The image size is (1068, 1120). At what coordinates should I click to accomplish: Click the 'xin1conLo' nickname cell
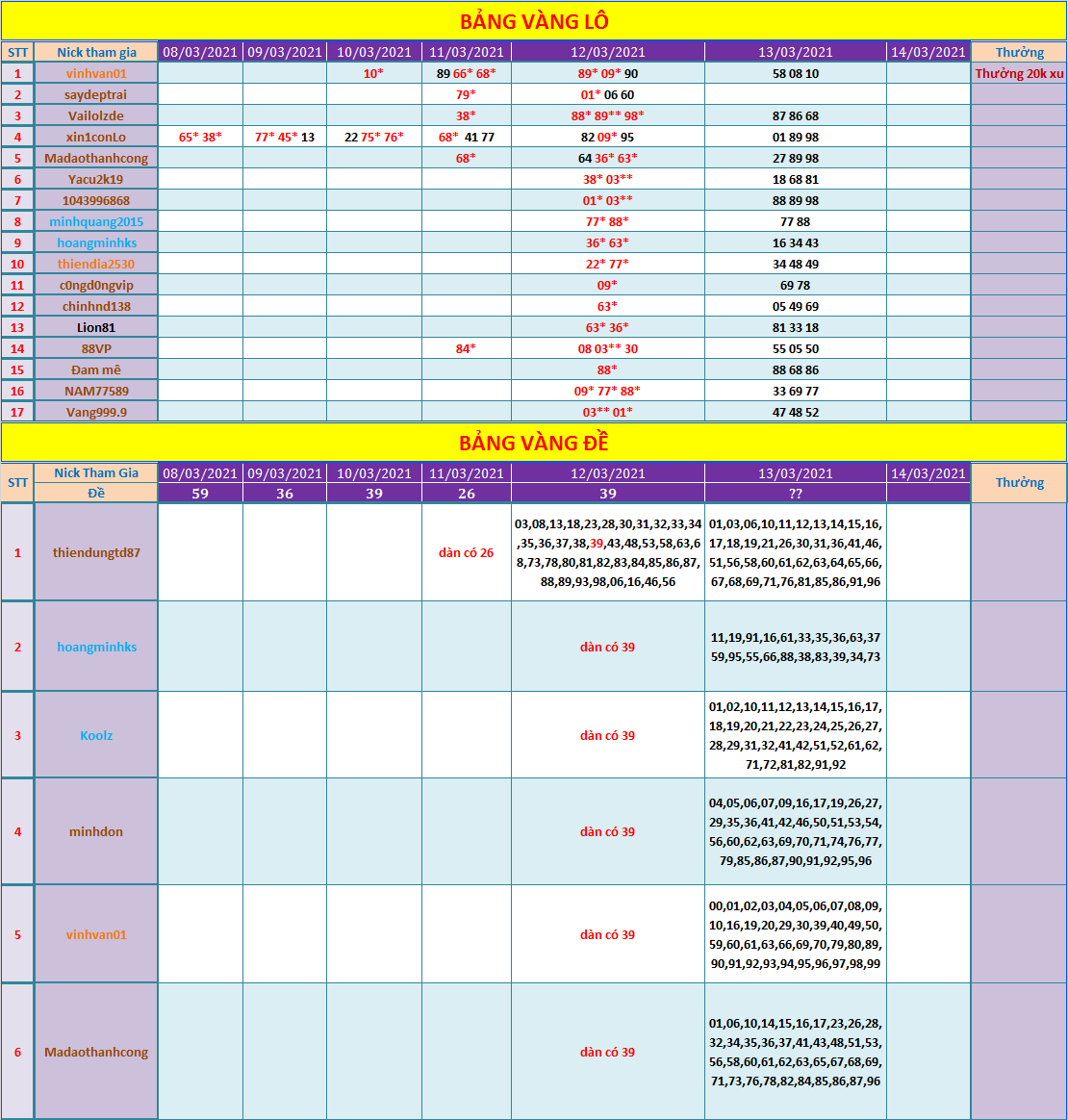[96, 138]
